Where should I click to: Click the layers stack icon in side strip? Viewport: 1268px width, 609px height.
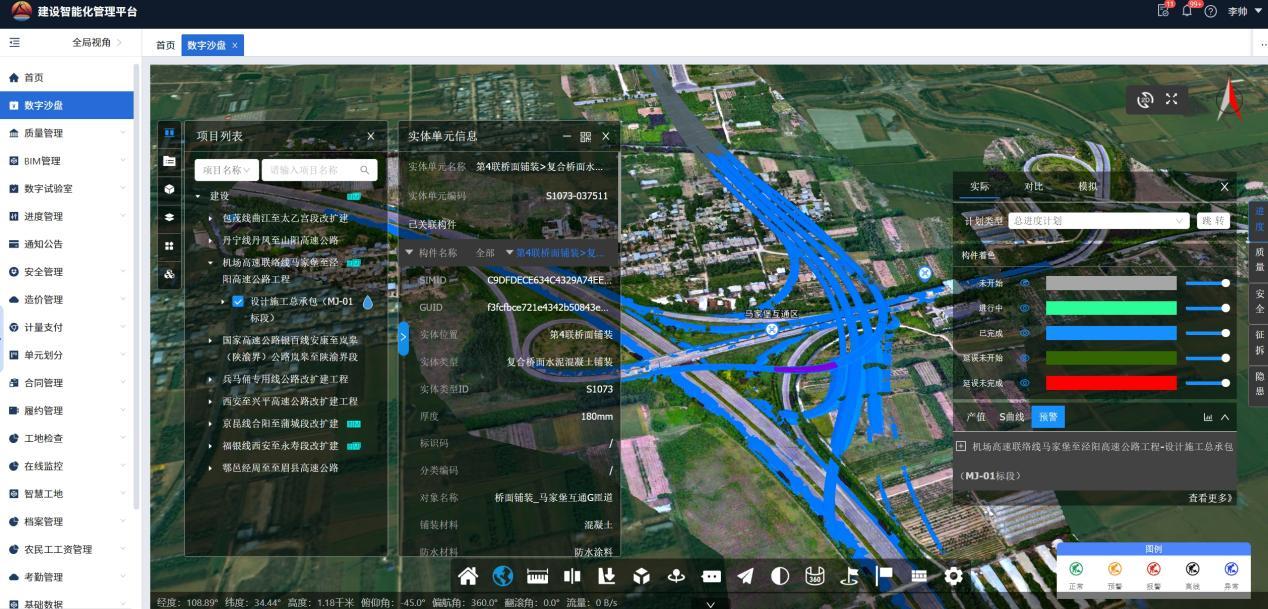169,217
